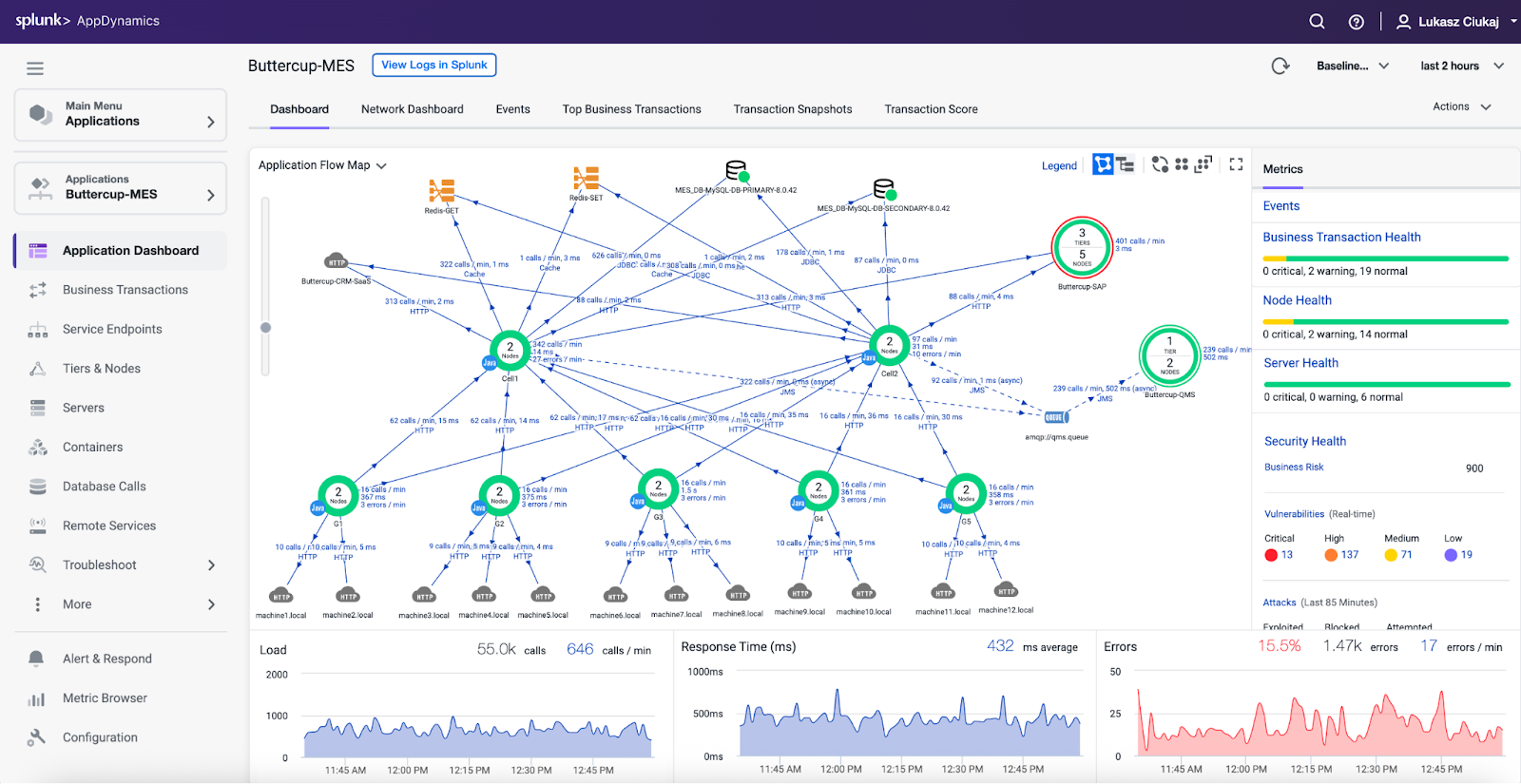This screenshot has height=784, width=1521.
Task: Select the Redis-SET cache node
Action: pos(586,178)
